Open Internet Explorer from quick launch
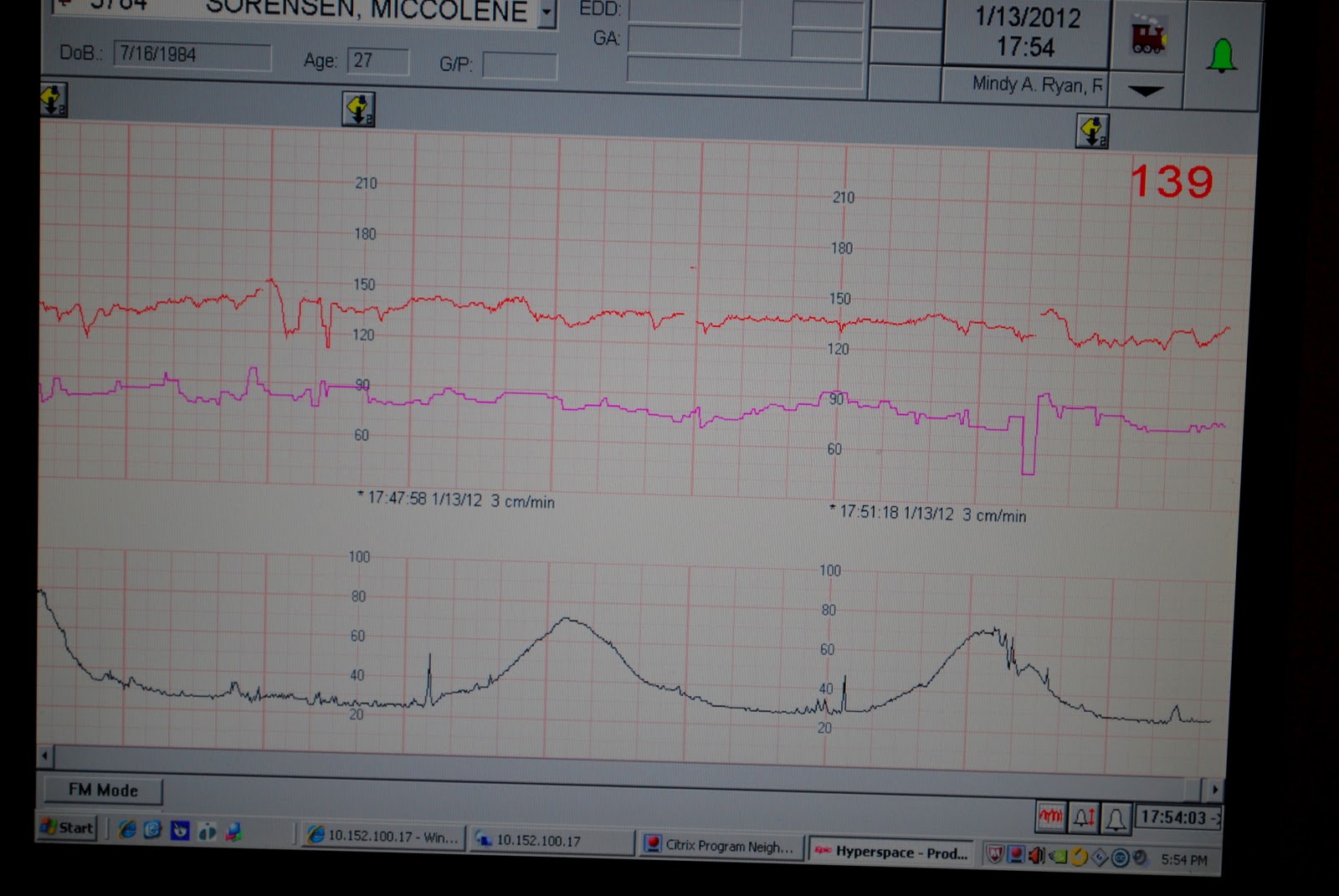This screenshot has width=1339, height=896. pos(127,830)
